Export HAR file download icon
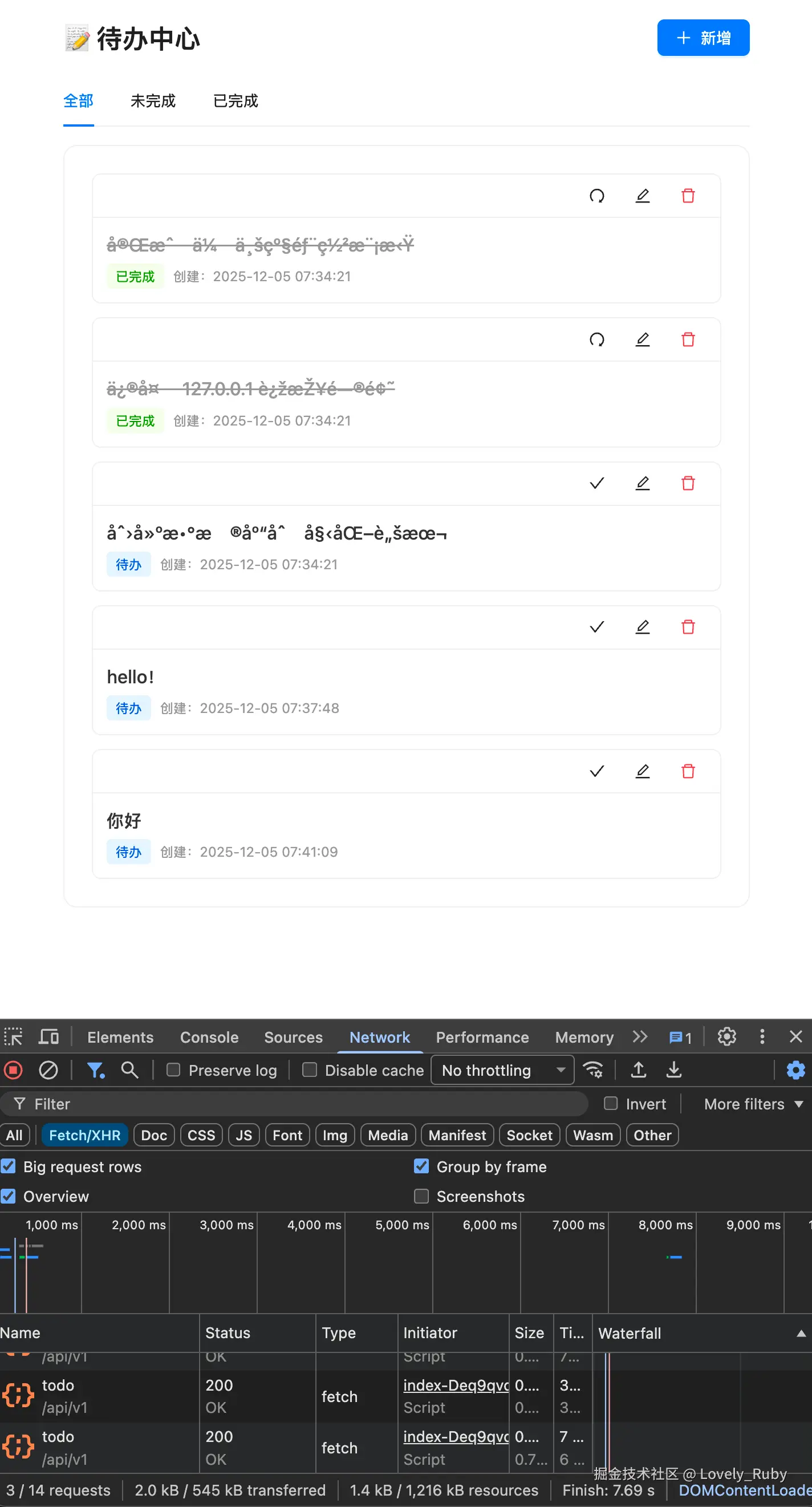The image size is (812, 1507). pyautogui.click(x=674, y=1070)
